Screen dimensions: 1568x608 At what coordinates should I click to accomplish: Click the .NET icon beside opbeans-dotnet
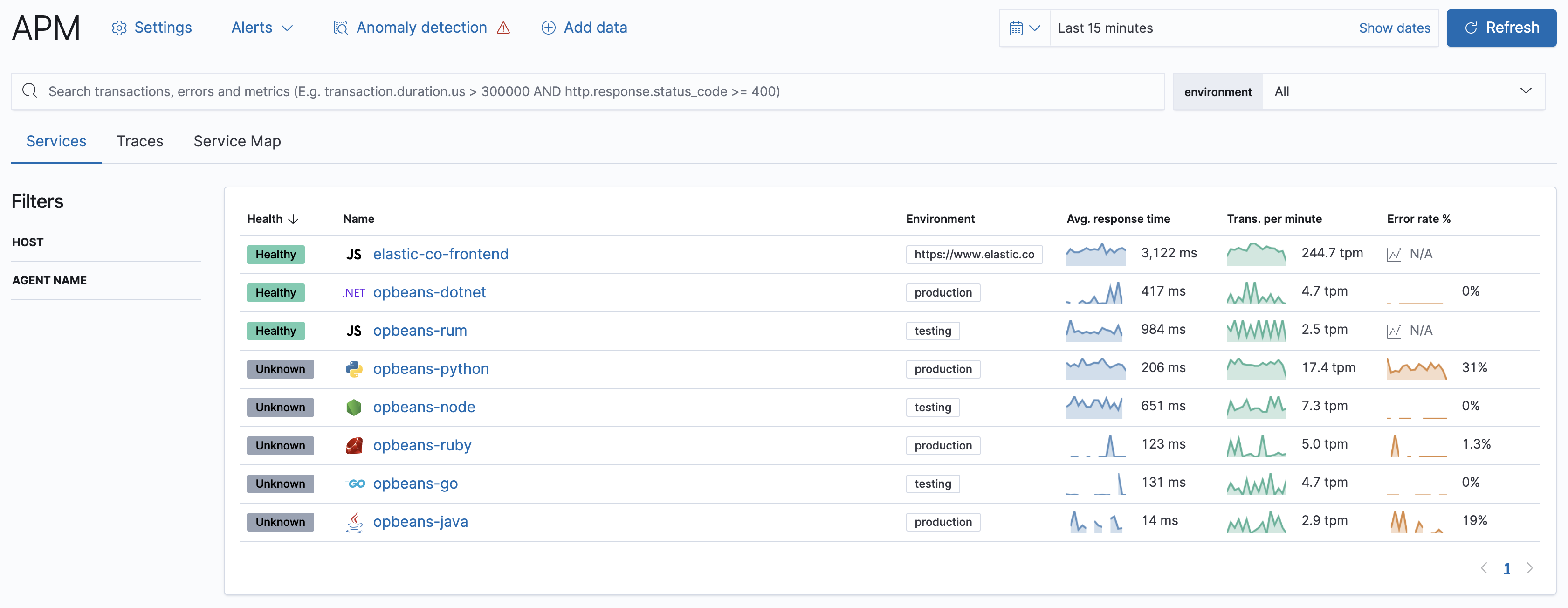click(354, 293)
